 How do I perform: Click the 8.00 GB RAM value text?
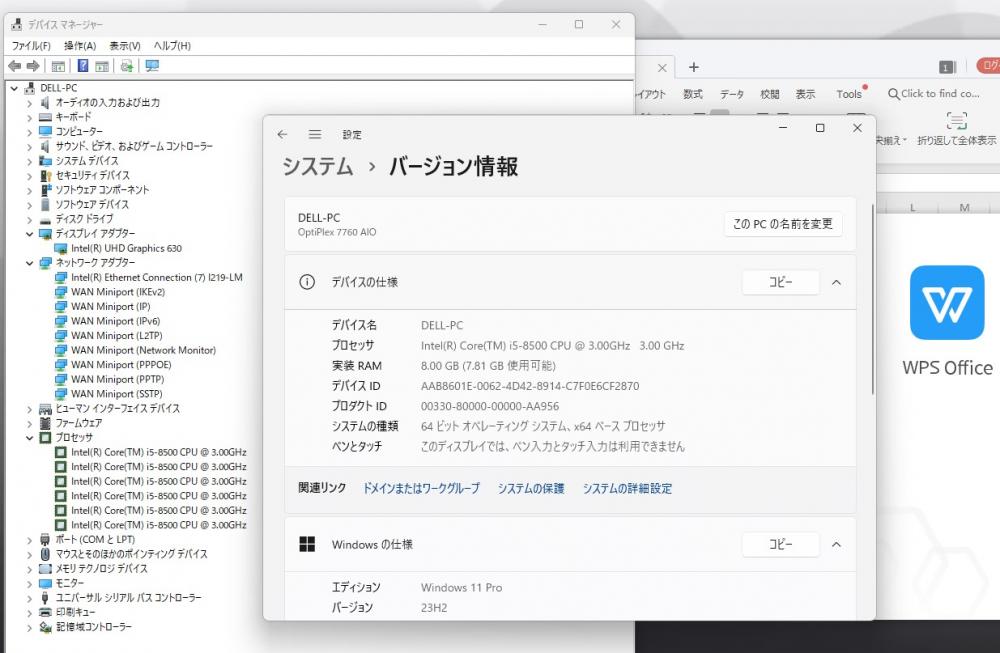pyautogui.click(x=488, y=365)
